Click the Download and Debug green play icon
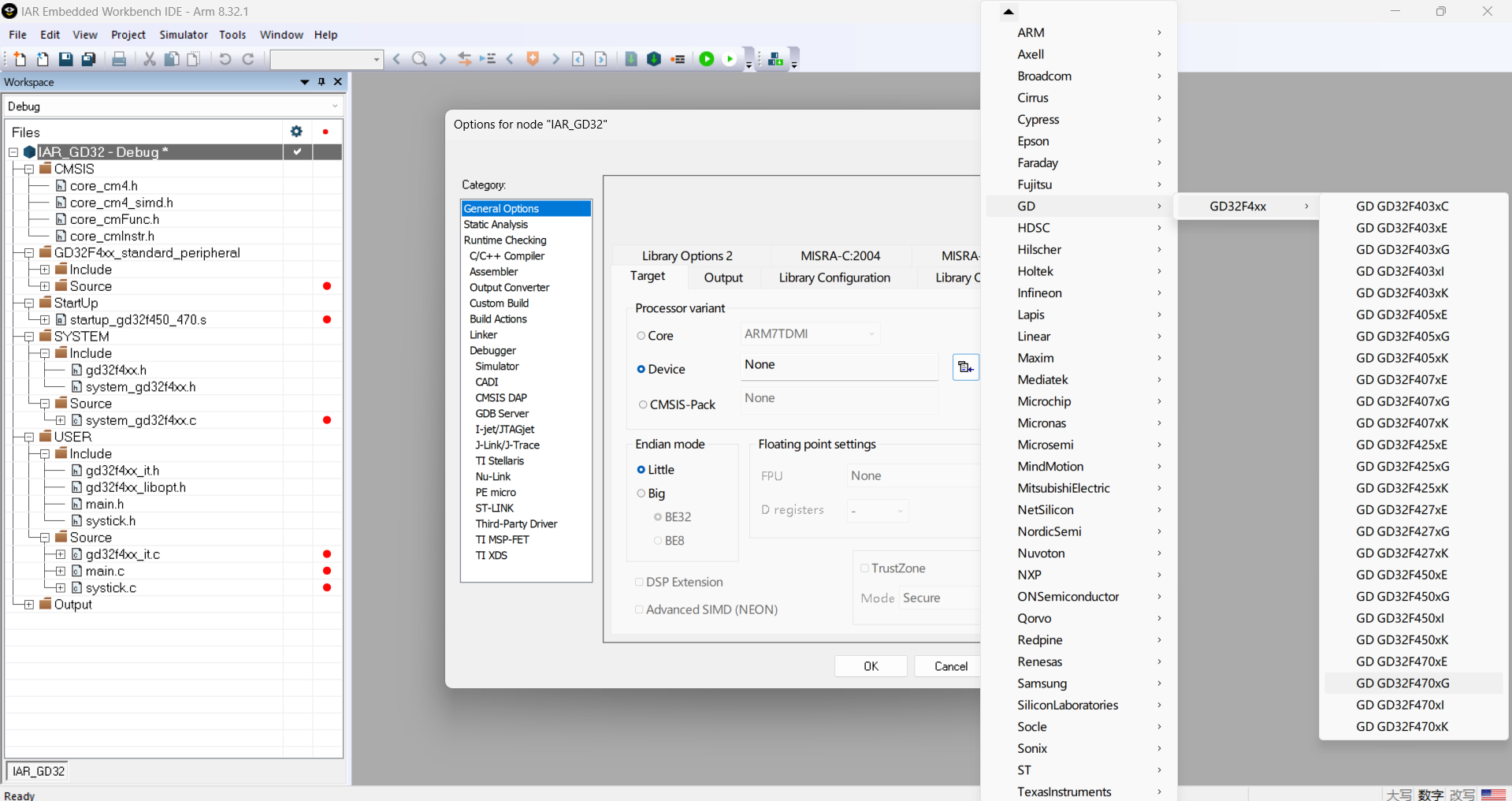The width and height of the screenshot is (1512, 801). click(x=707, y=59)
